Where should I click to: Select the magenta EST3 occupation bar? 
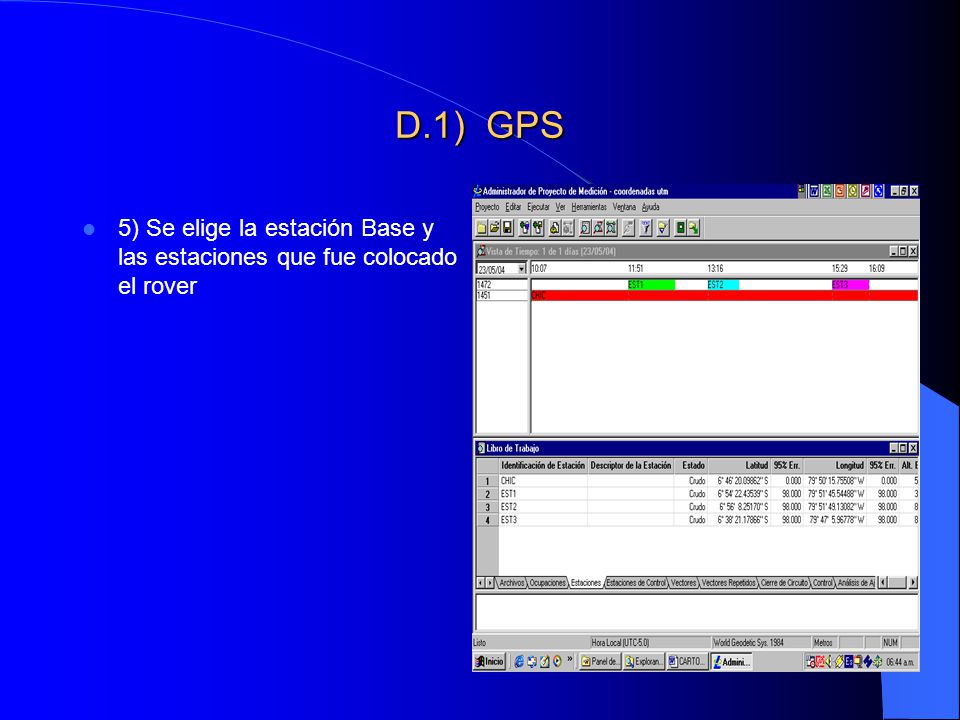click(850, 285)
